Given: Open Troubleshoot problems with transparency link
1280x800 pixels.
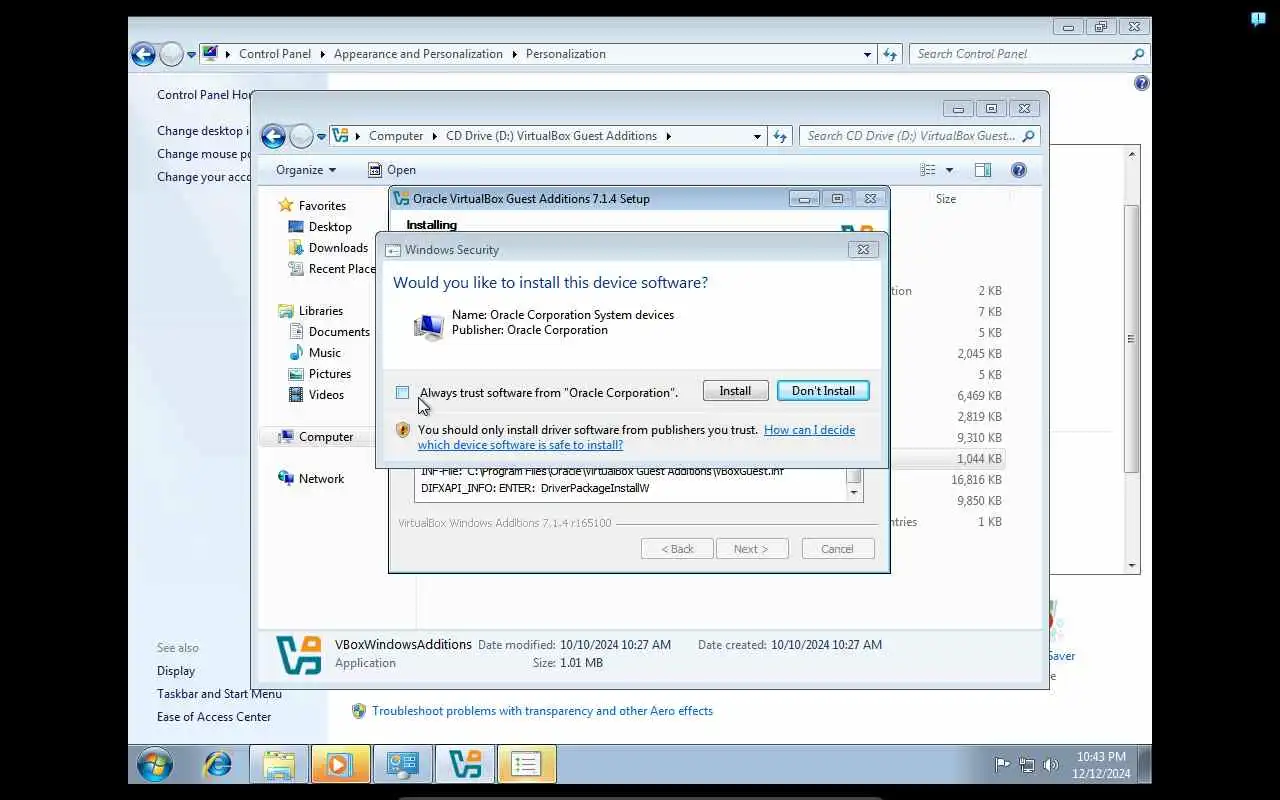Looking at the screenshot, I should (x=542, y=711).
